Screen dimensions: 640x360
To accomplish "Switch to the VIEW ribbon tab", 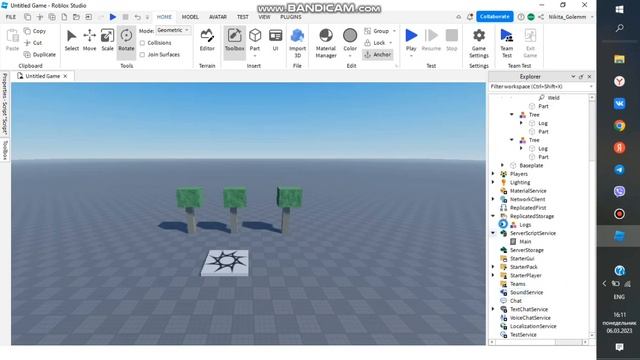I will point(264,17).
